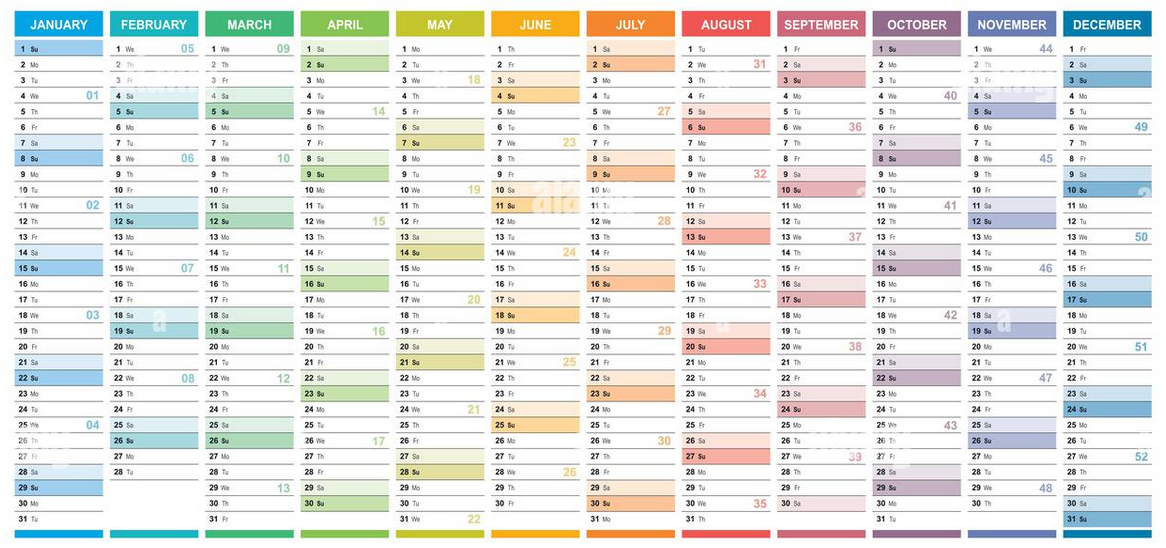Select week number 52 in December
Viewport: 1166px width, 548px height.
[x=1141, y=457]
